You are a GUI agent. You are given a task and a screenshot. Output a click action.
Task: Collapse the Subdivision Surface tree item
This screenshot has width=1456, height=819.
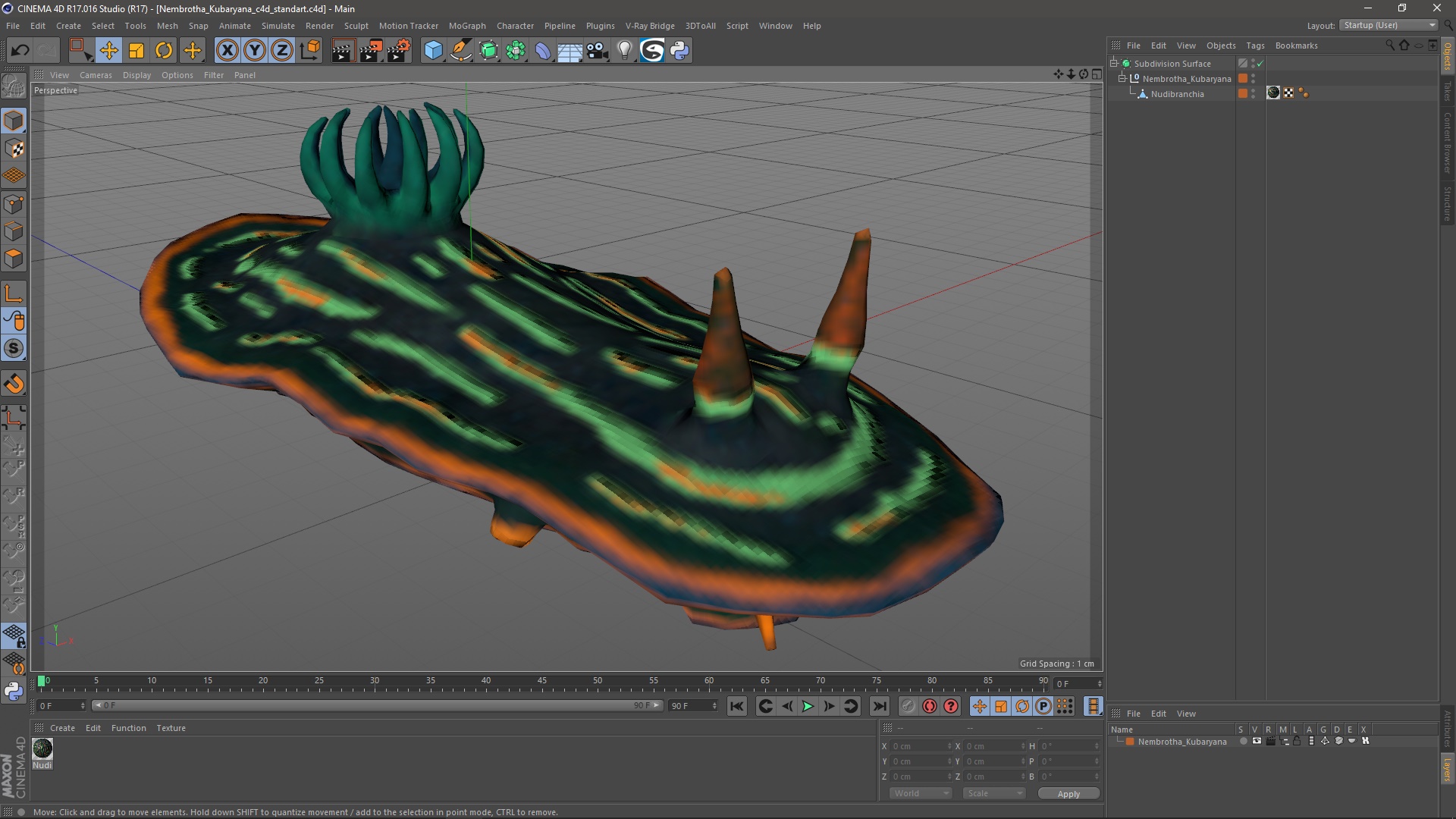pos(1114,64)
